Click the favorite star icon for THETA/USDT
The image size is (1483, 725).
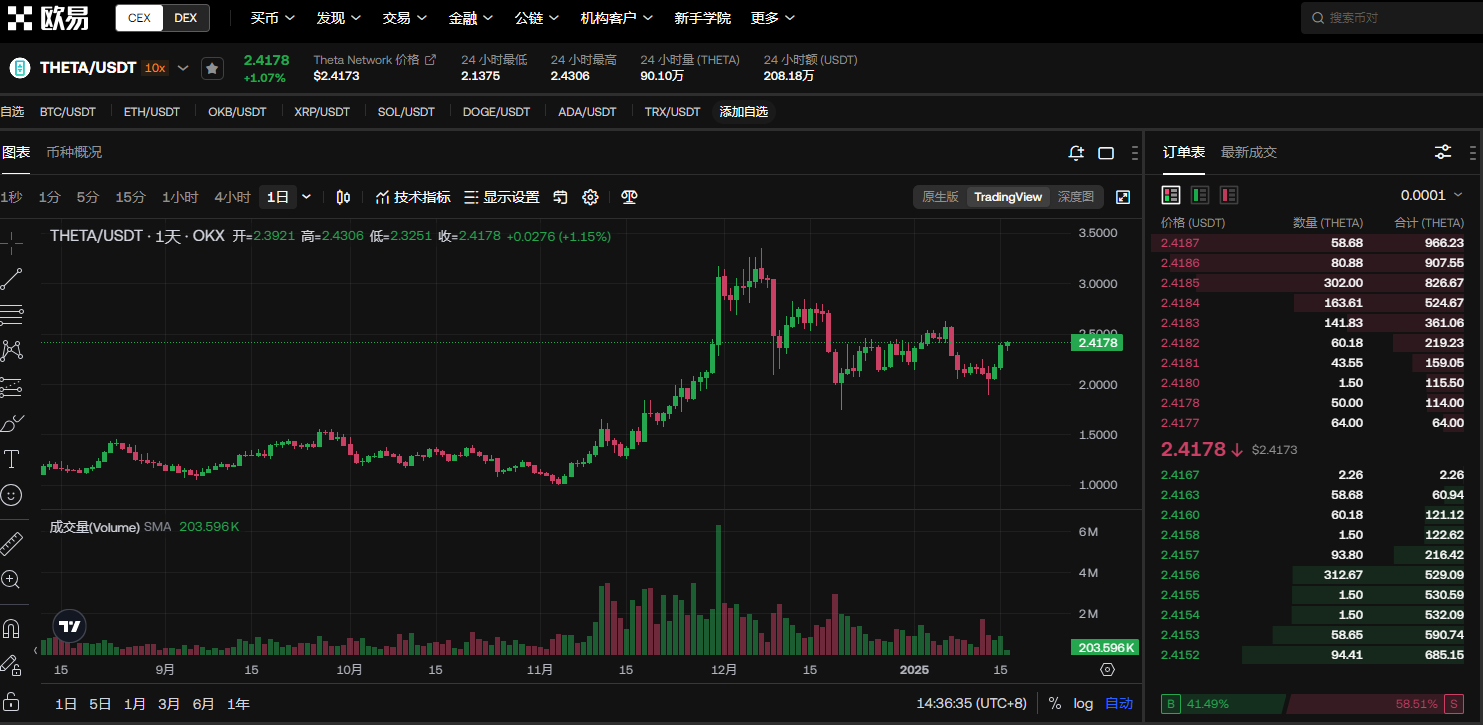click(x=212, y=68)
